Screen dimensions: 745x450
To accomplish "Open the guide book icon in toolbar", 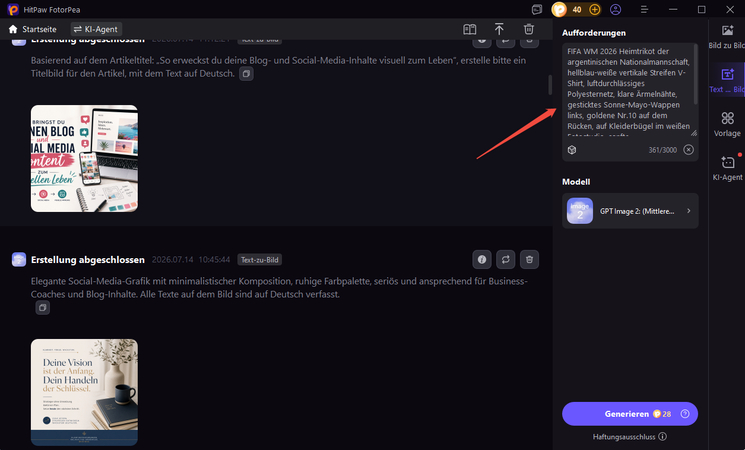I will pos(469,29).
